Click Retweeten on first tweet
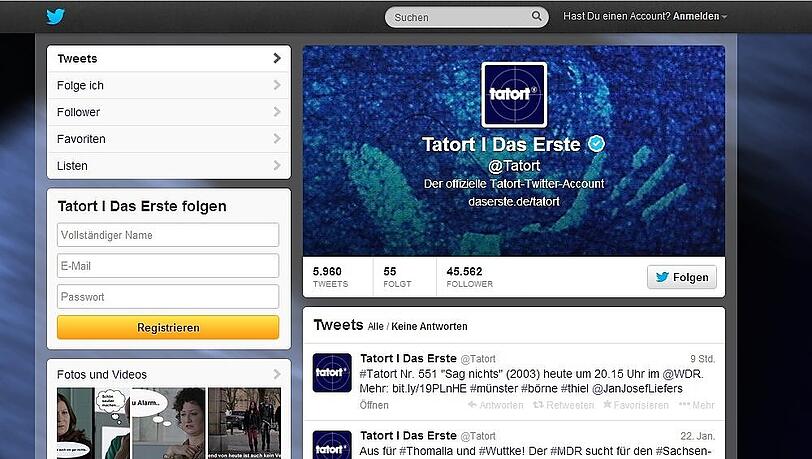This screenshot has width=812, height=459. [563, 405]
